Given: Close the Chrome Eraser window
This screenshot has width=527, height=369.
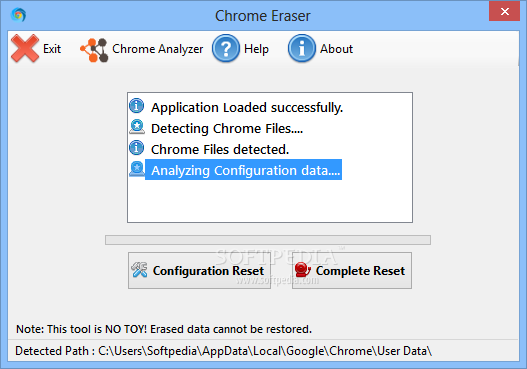Looking at the screenshot, I should coord(504,12).
